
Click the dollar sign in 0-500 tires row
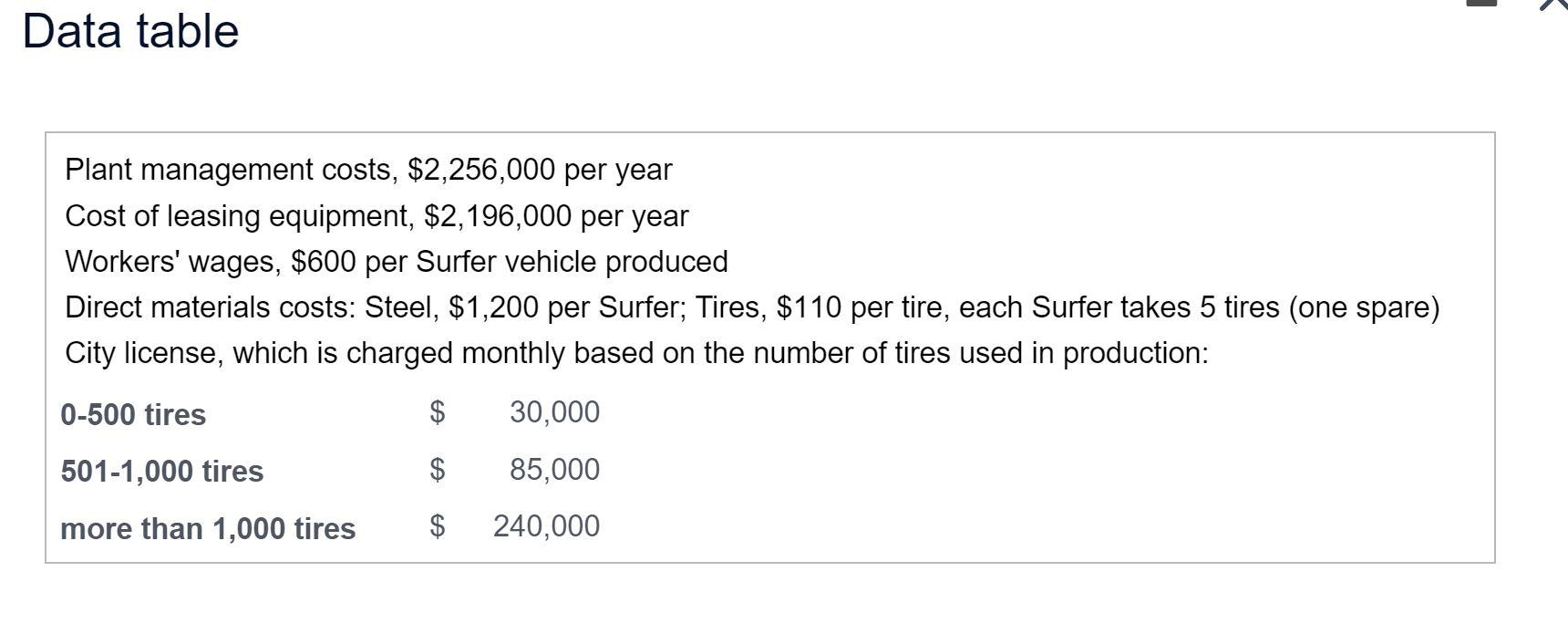tap(438, 412)
